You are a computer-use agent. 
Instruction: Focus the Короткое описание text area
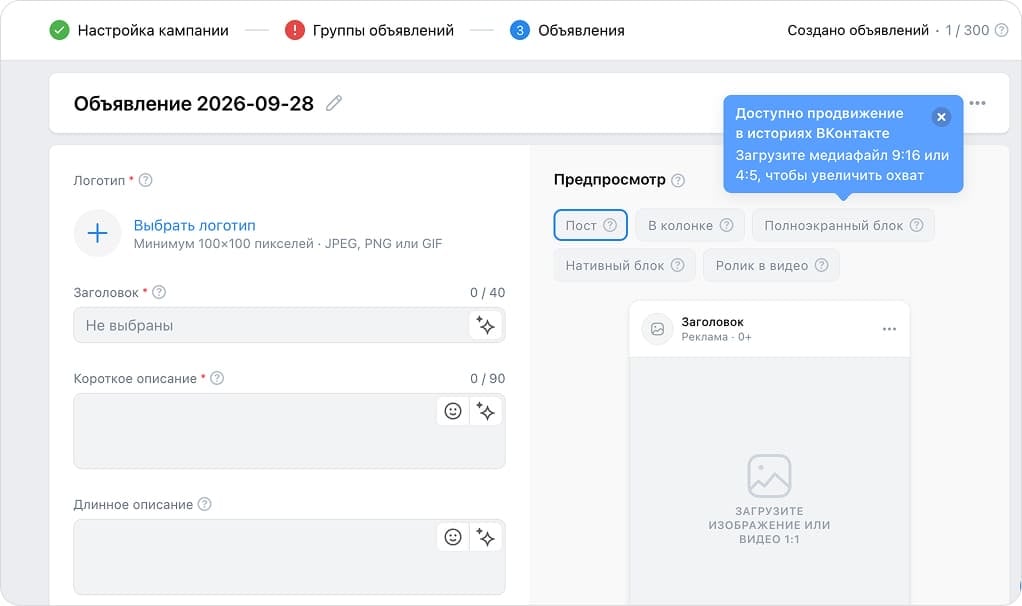click(289, 431)
